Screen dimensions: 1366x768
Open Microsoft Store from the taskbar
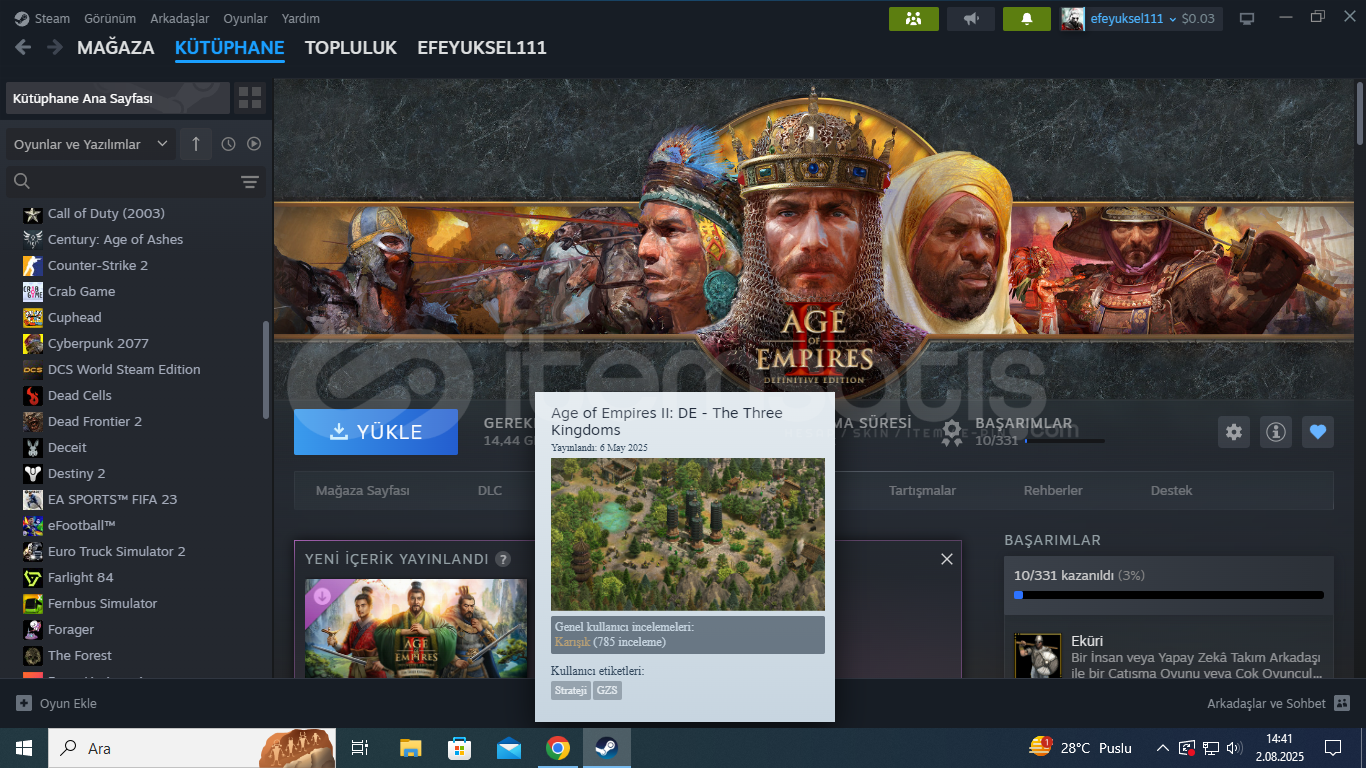[x=459, y=748]
